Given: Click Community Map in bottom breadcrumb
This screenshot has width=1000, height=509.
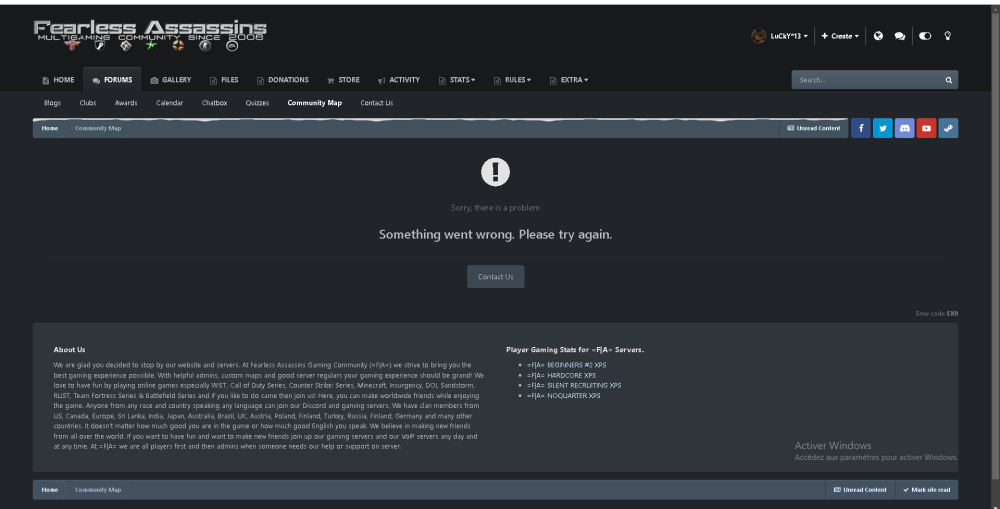Looking at the screenshot, I should (x=98, y=490).
